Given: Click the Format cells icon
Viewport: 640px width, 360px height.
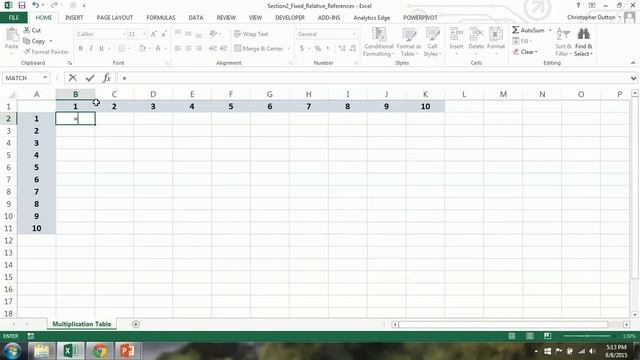Looking at the screenshot, I should click(x=496, y=34).
